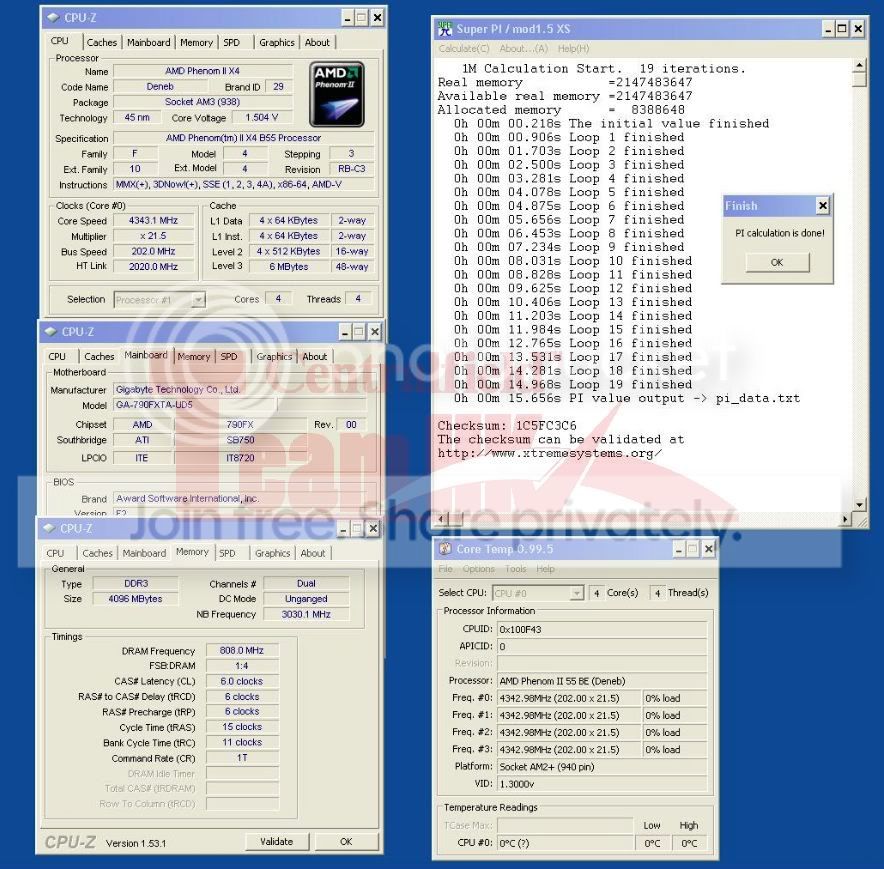
Task: Select the Graphics tab in top CPU-Z
Action: pyautogui.click(x=277, y=42)
